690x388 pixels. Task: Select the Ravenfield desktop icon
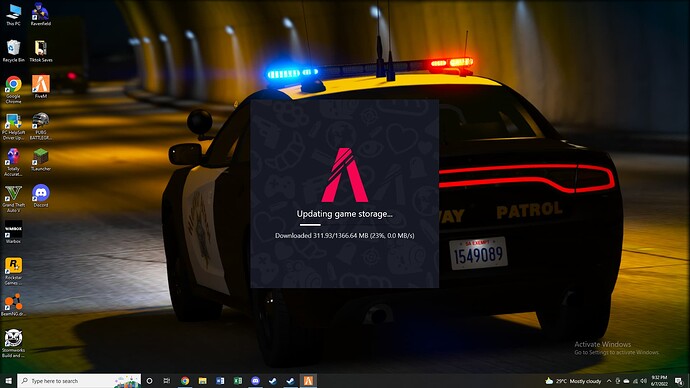point(40,14)
